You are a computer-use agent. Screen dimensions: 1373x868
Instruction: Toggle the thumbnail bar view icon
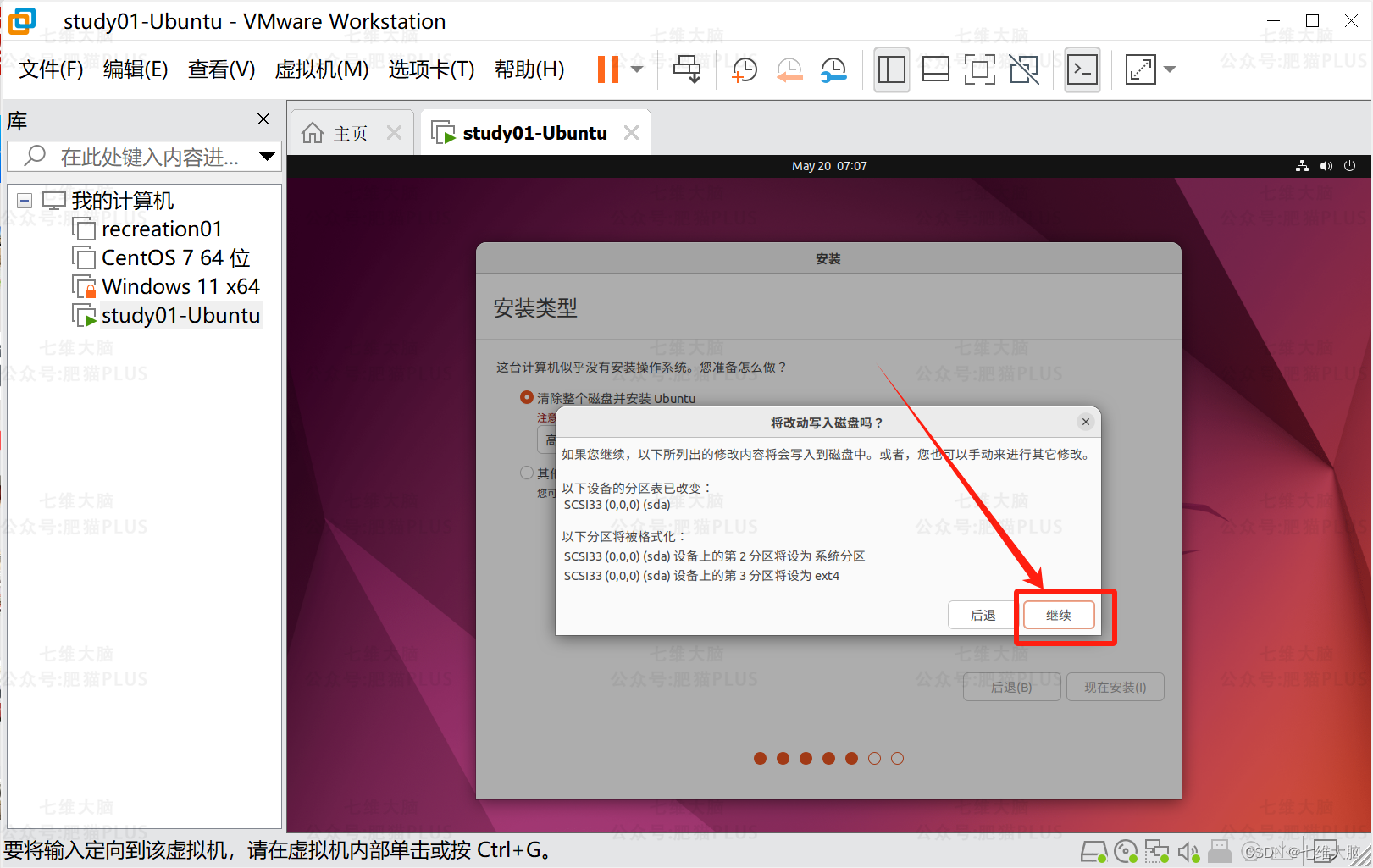pyautogui.click(x=935, y=69)
